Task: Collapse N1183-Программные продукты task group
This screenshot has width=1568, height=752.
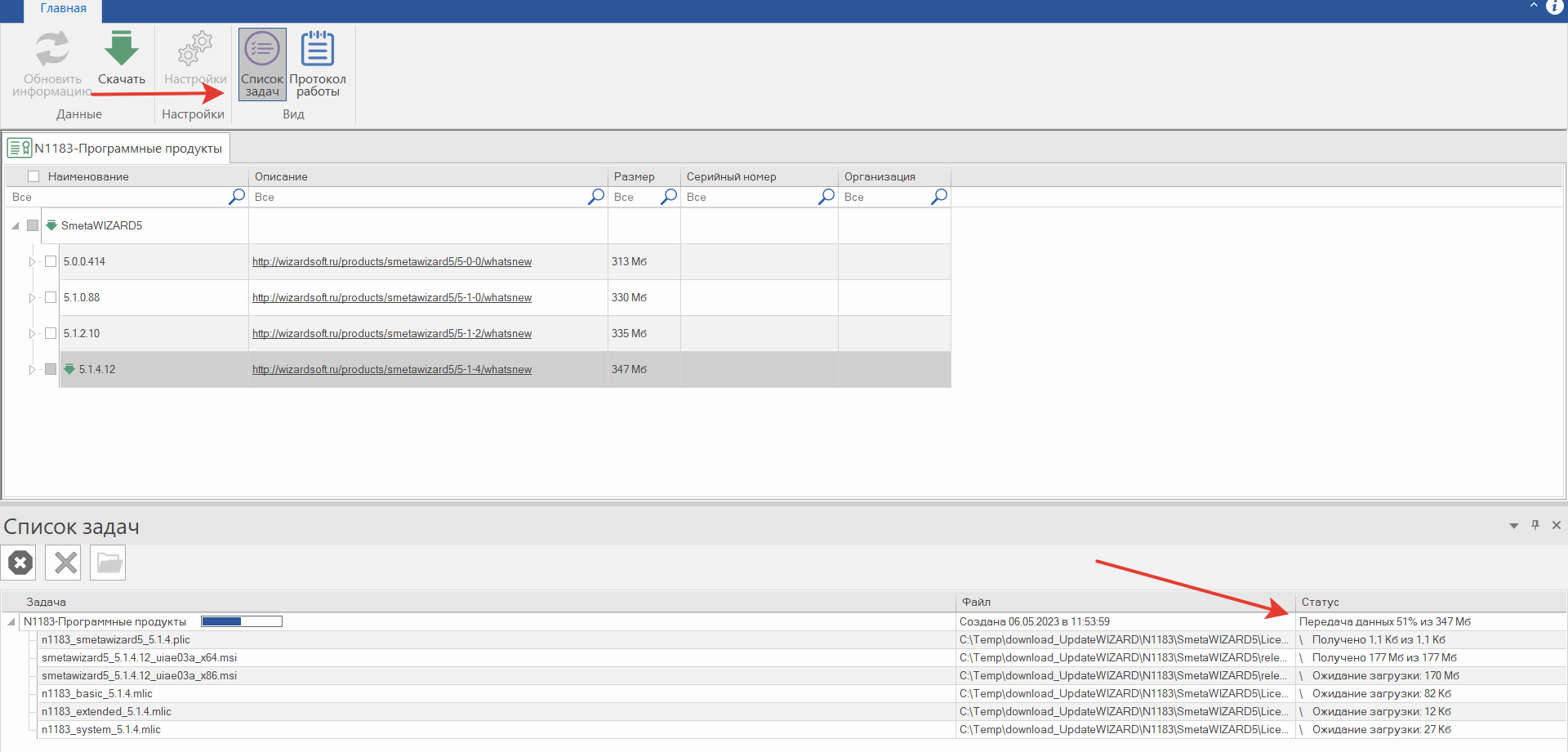Action: click(11, 621)
